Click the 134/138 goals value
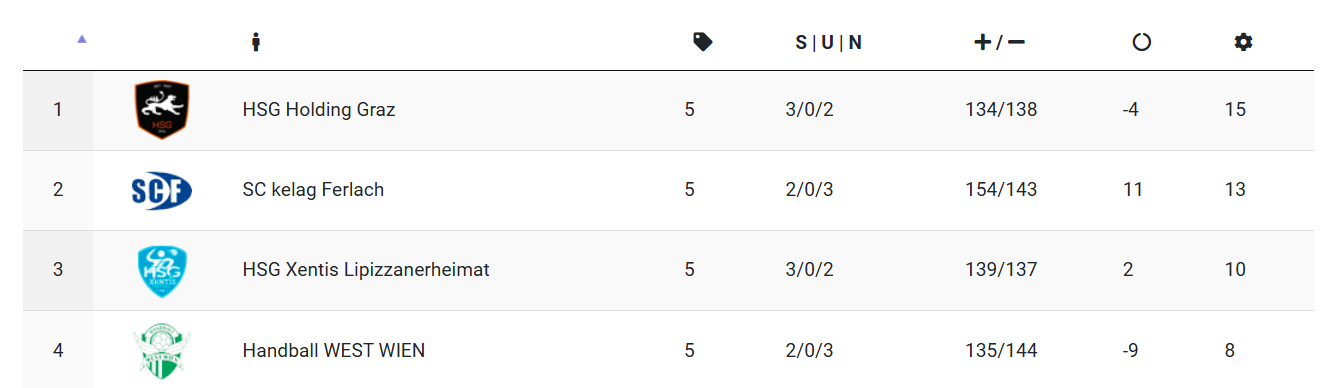The width and height of the screenshot is (1327, 388). (1001, 110)
